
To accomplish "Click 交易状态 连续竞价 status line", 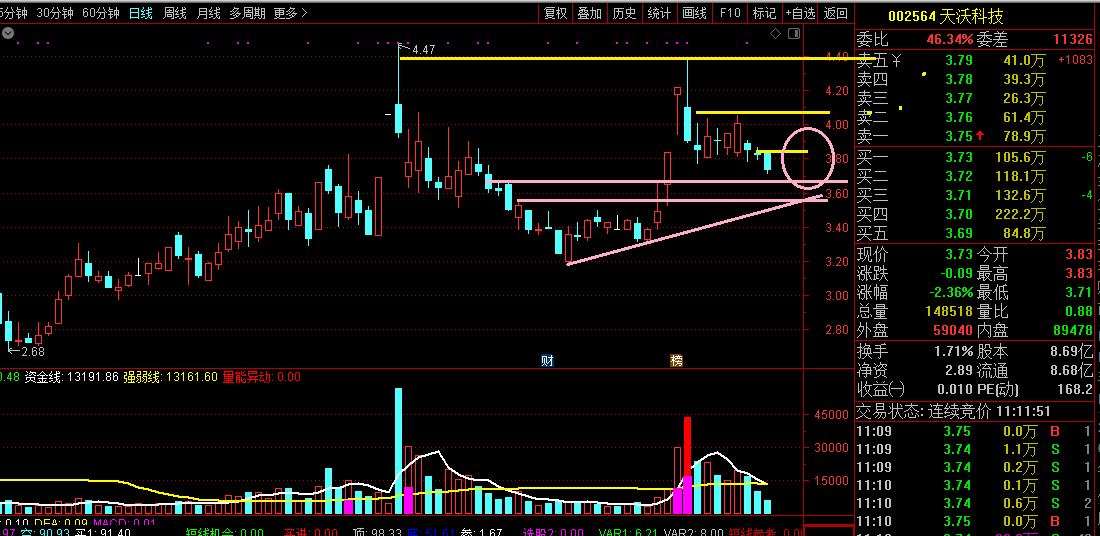I will (953, 411).
